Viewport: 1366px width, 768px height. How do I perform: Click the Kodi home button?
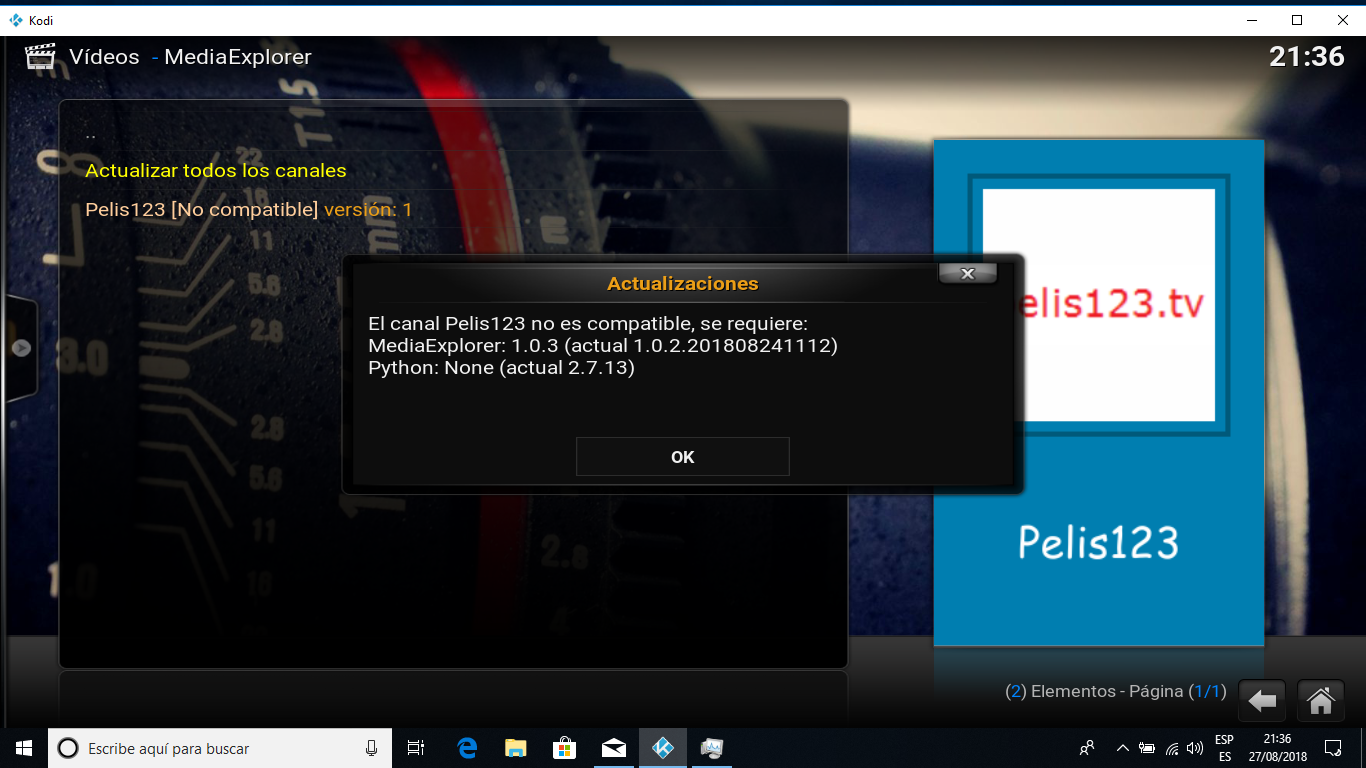click(1320, 701)
